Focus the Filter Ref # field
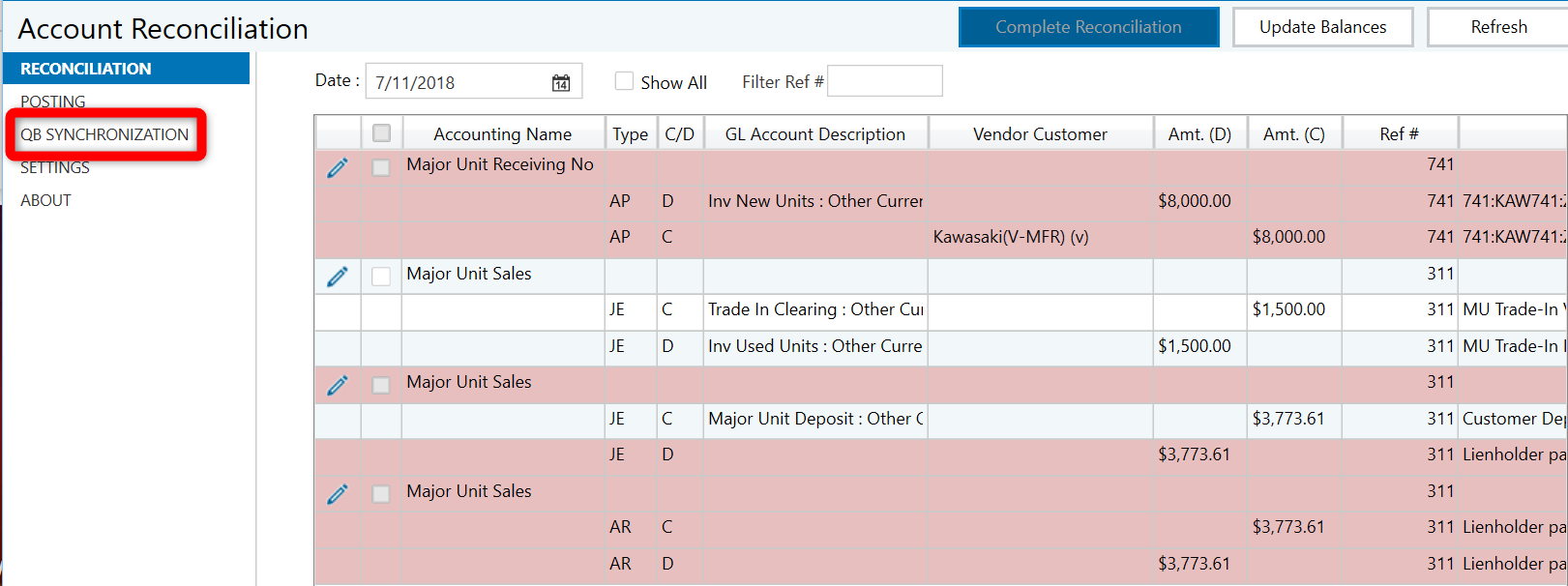 tap(885, 81)
